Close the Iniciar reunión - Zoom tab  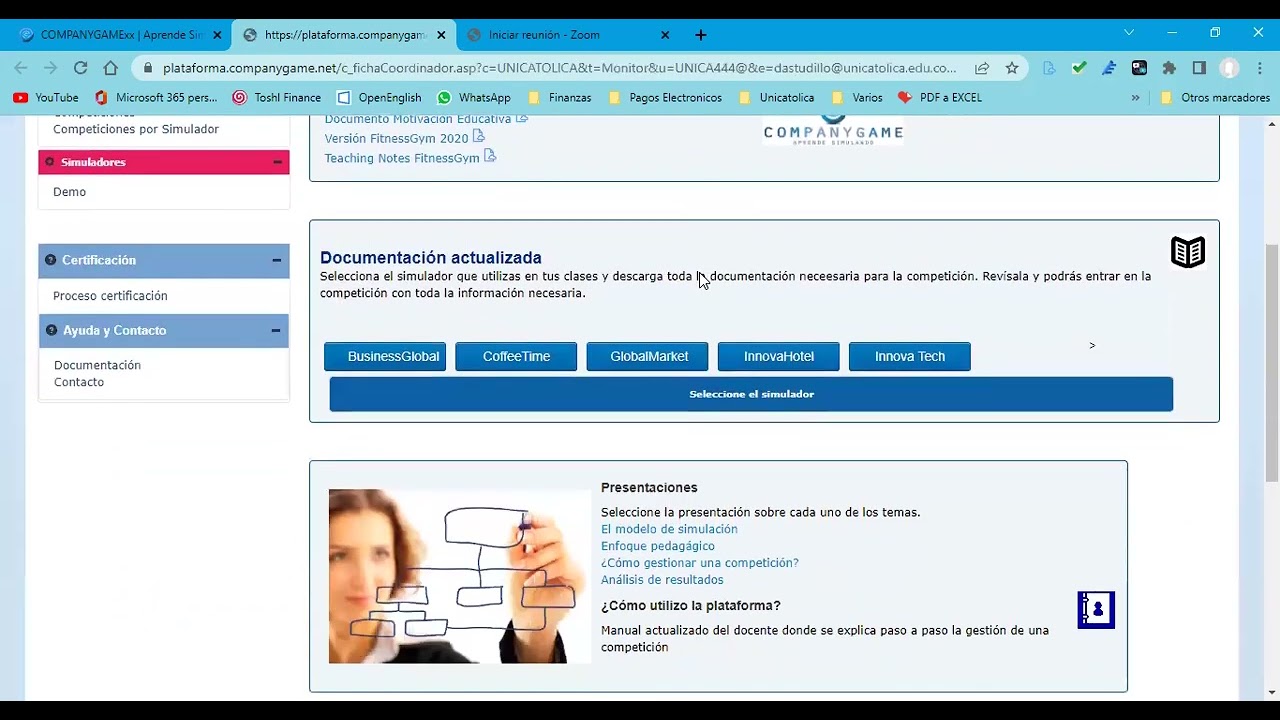(x=665, y=35)
